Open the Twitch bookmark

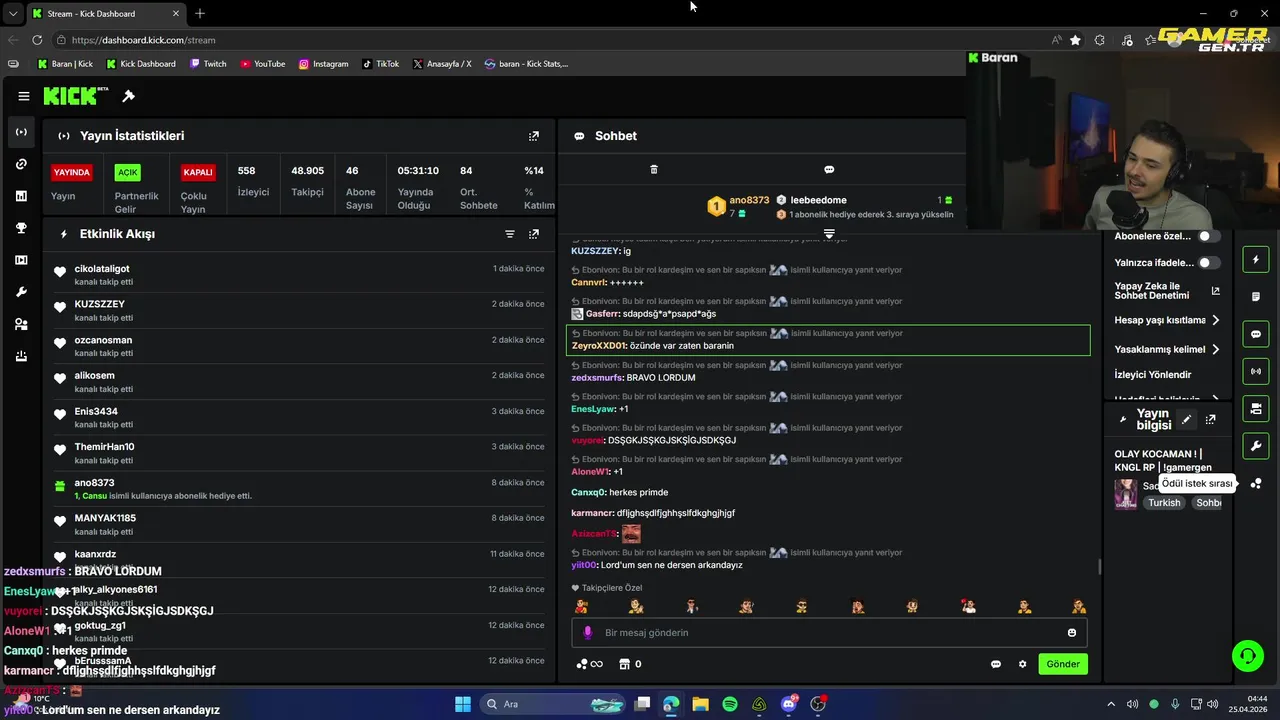208,64
